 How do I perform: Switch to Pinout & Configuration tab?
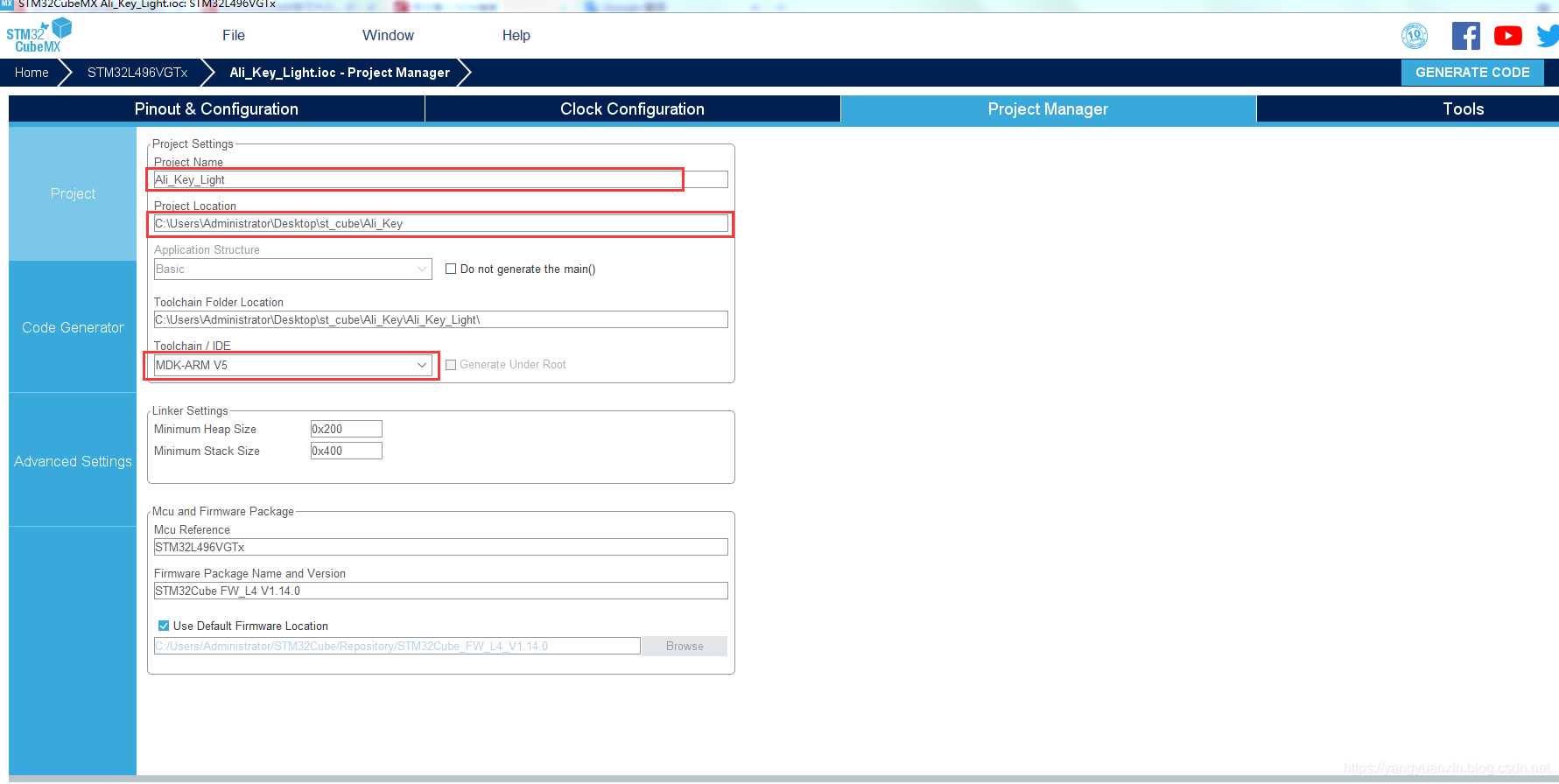[x=216, y=109]
